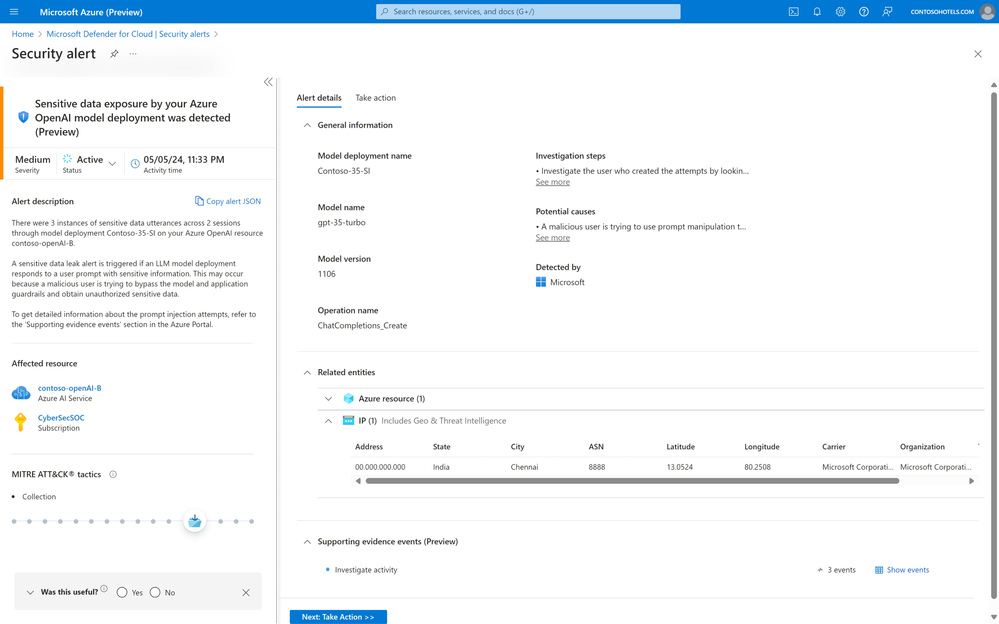Click the Microsoft logo under Detected by
The image size is (999, 624).
(x=541, y=282)
